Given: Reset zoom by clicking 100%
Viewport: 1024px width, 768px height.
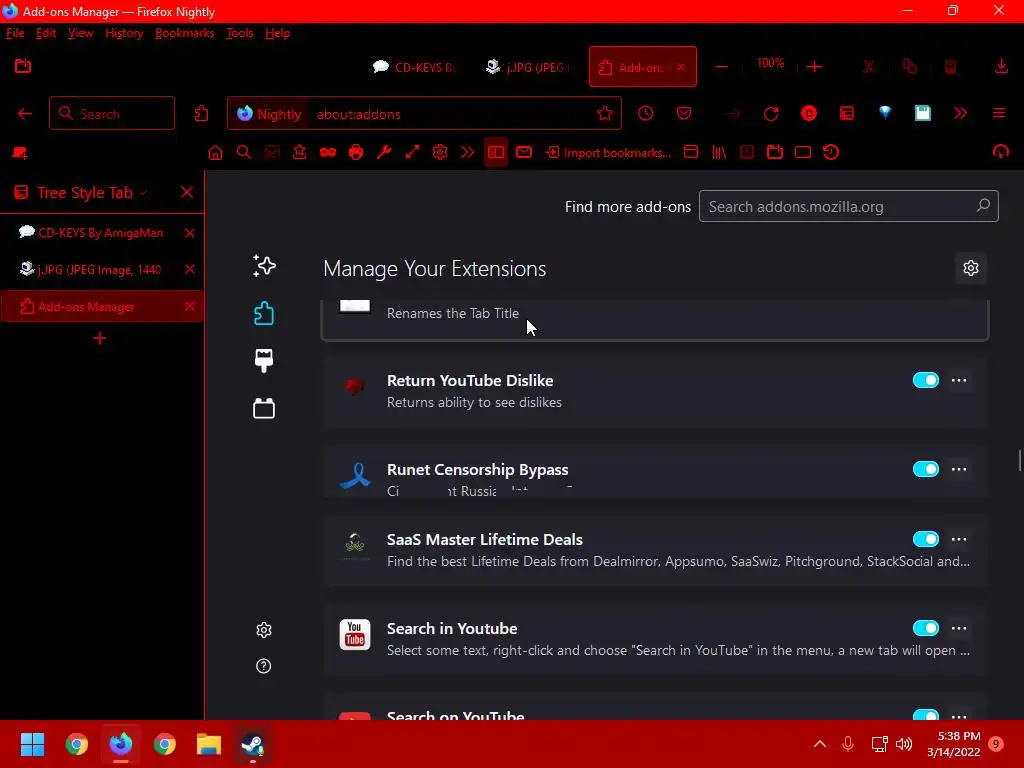Looking at the screenshot, I should pos(770,63).
